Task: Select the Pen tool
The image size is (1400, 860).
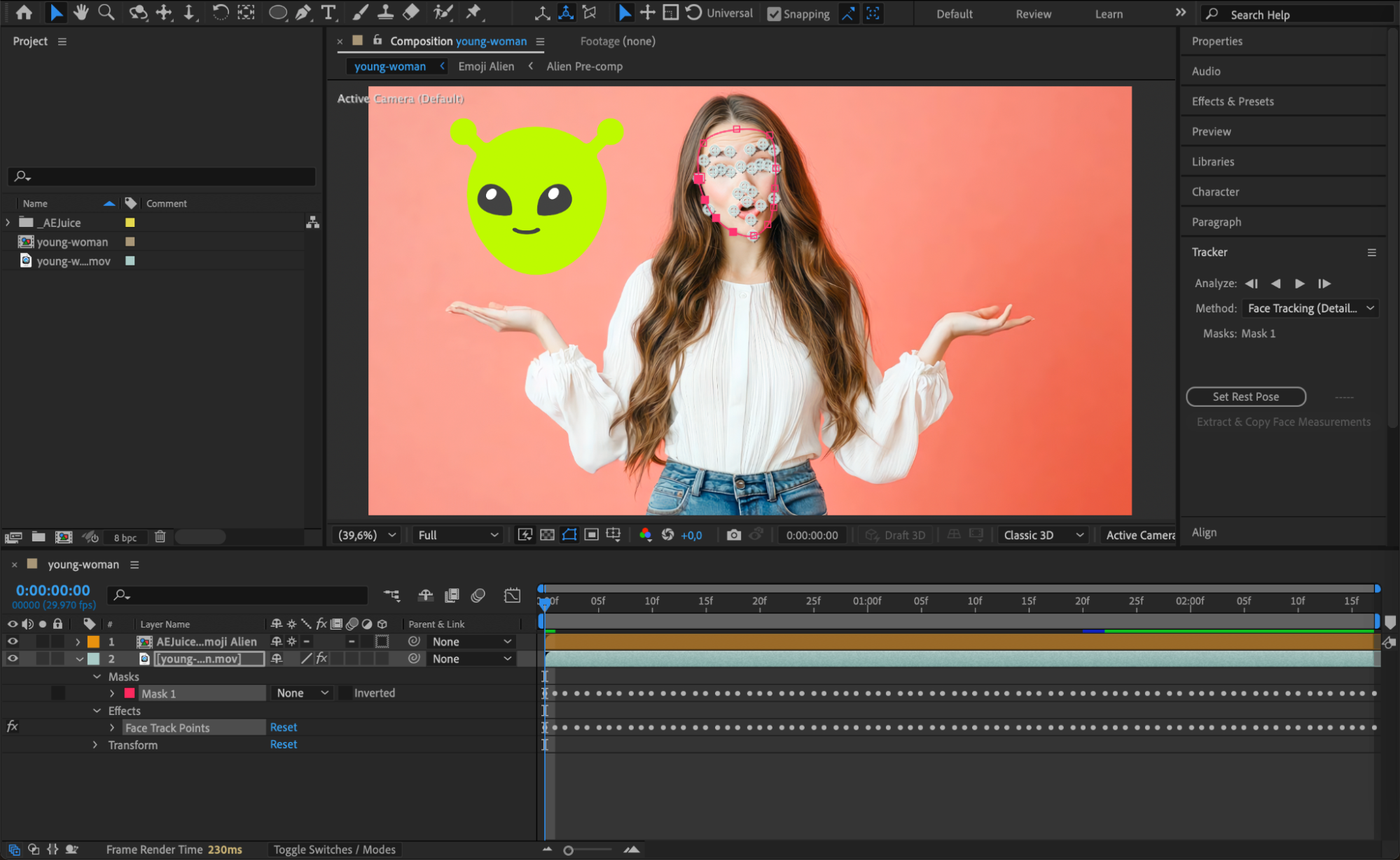Action: point(303,12)
